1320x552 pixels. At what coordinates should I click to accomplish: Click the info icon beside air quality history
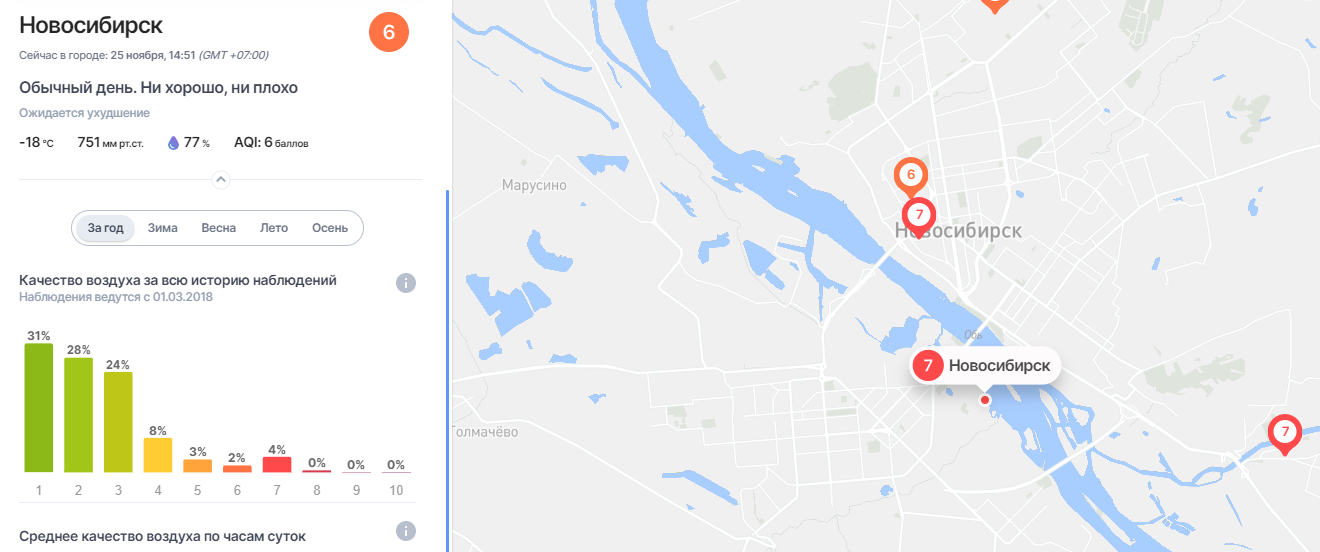click(x=405, y=283)
